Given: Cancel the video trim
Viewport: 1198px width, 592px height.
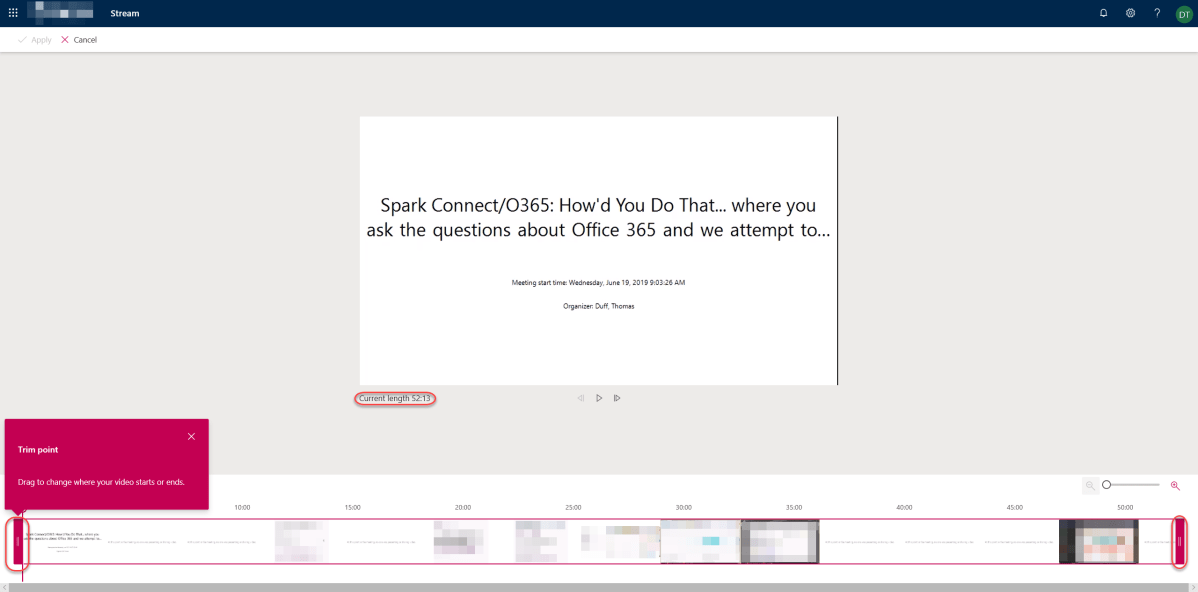Looking at the screenshot, I should click(x=79, y=39).
